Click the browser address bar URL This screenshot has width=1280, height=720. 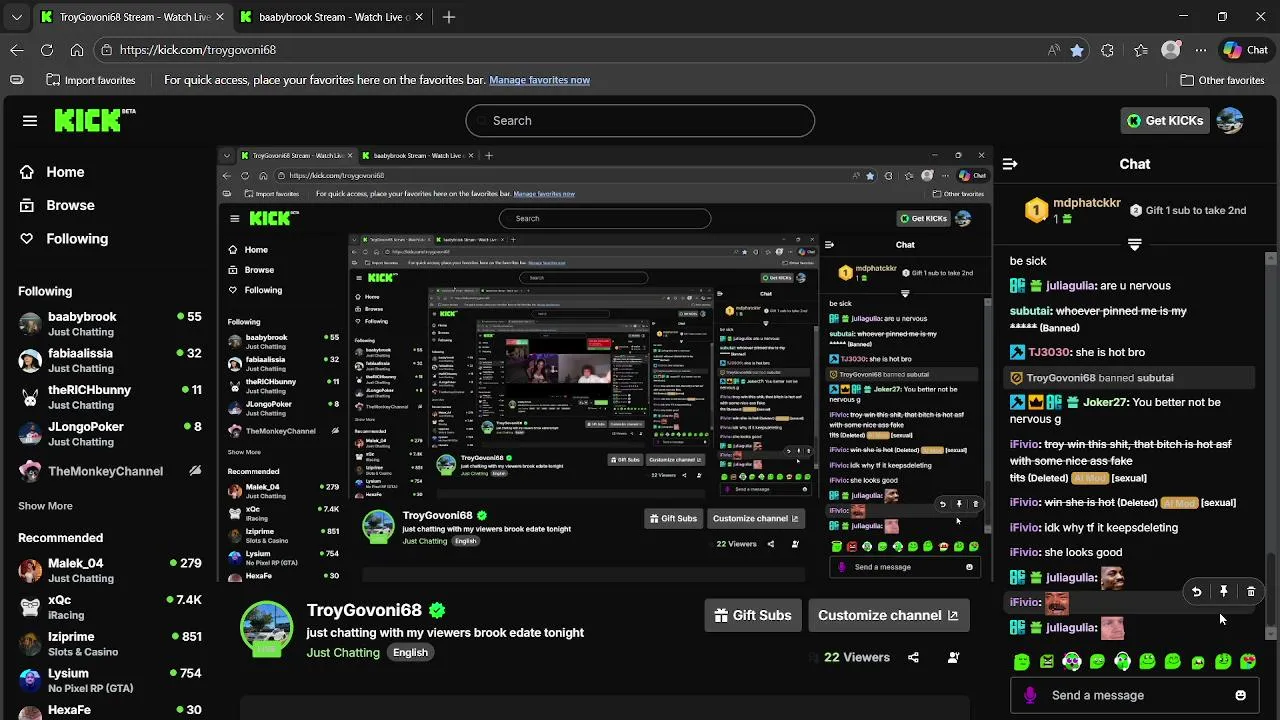pyautogui.click(x=198, y=50)
